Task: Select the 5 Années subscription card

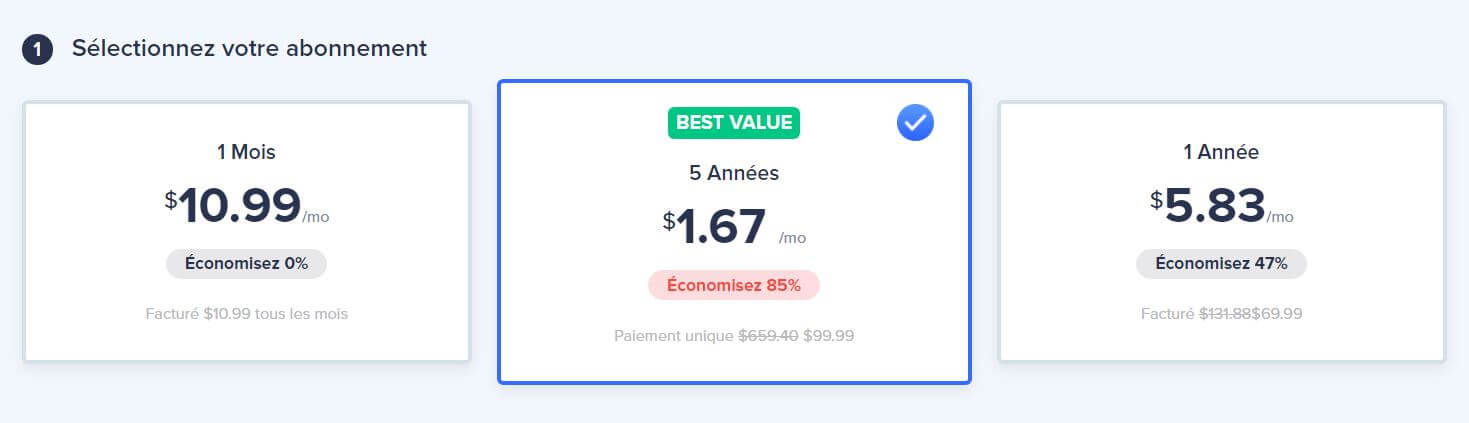Action: tap(734, 232)
